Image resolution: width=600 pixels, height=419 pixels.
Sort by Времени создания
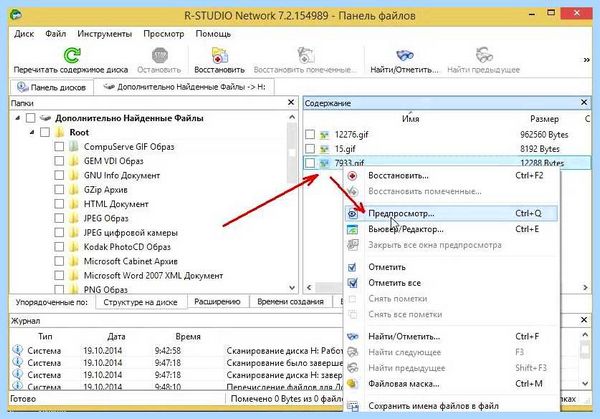pyautogui.click(x=290, y=302)
